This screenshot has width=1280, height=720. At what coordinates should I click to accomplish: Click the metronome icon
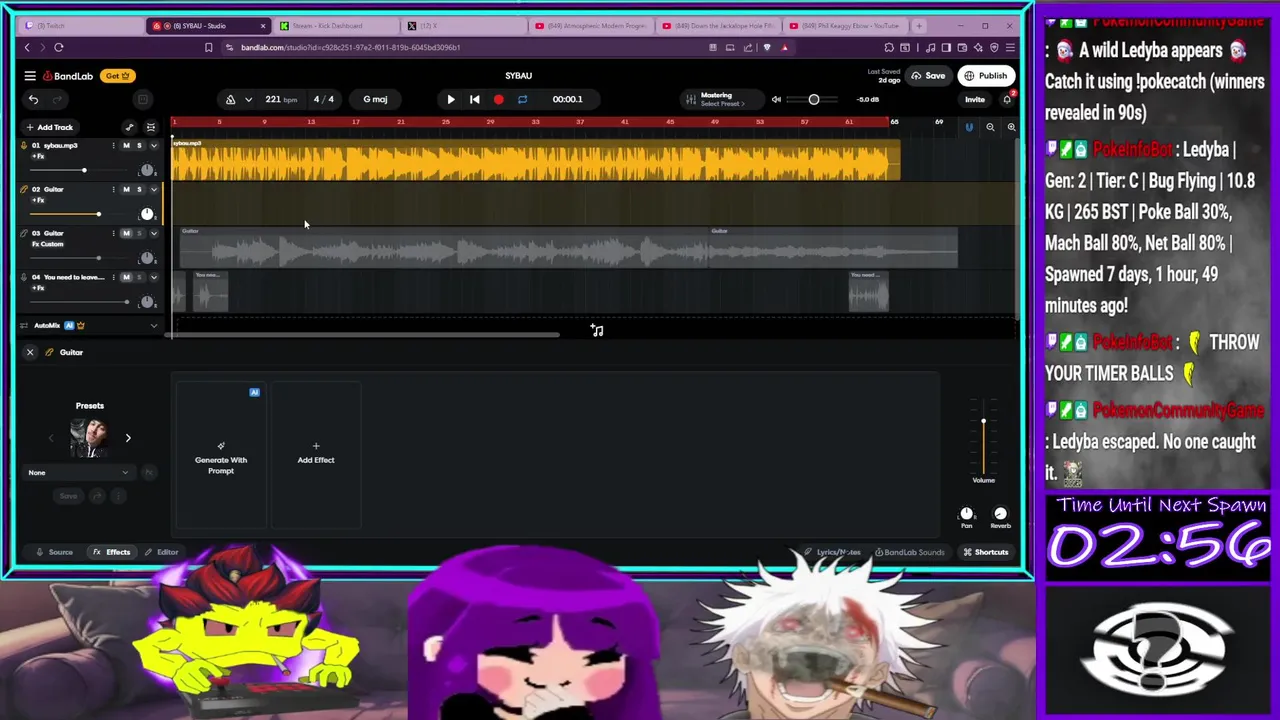230,99
